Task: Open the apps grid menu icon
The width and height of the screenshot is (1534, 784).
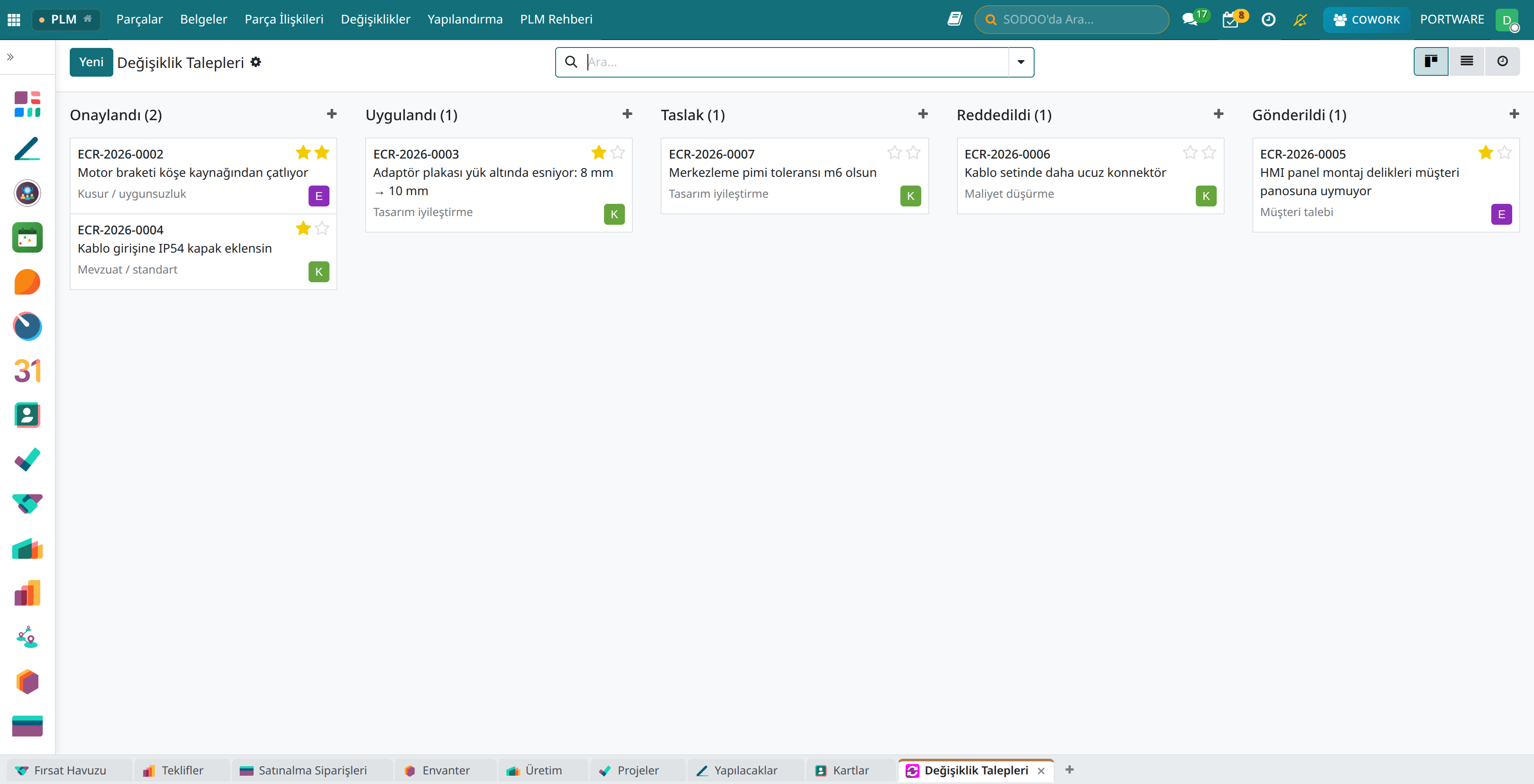Action: [x=14, y=20]
